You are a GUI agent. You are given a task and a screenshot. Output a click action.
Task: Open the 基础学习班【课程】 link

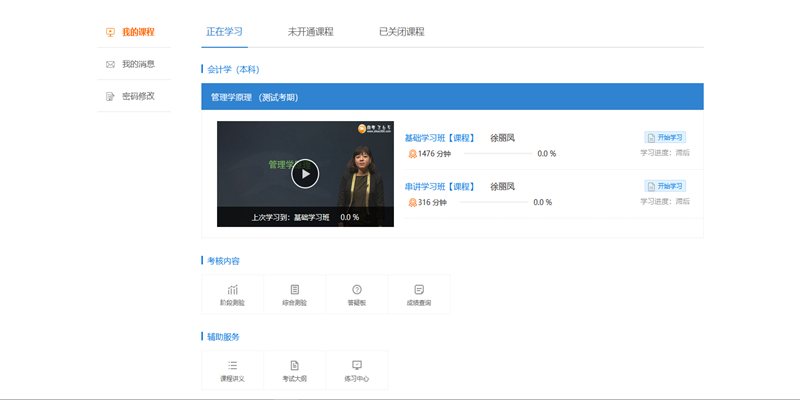tap(439, 138)
